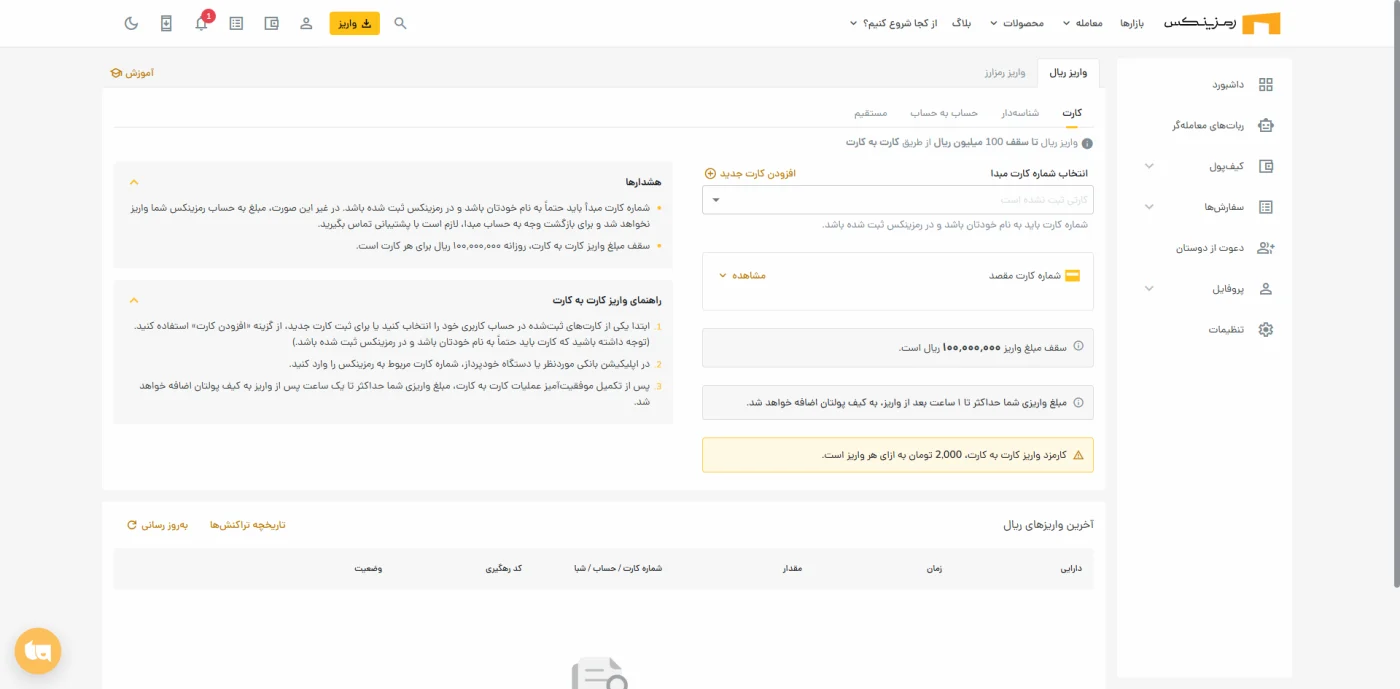Select the کارت sub-tab
Viewport: 1400px width, 689px height.
pos(1072,113)
